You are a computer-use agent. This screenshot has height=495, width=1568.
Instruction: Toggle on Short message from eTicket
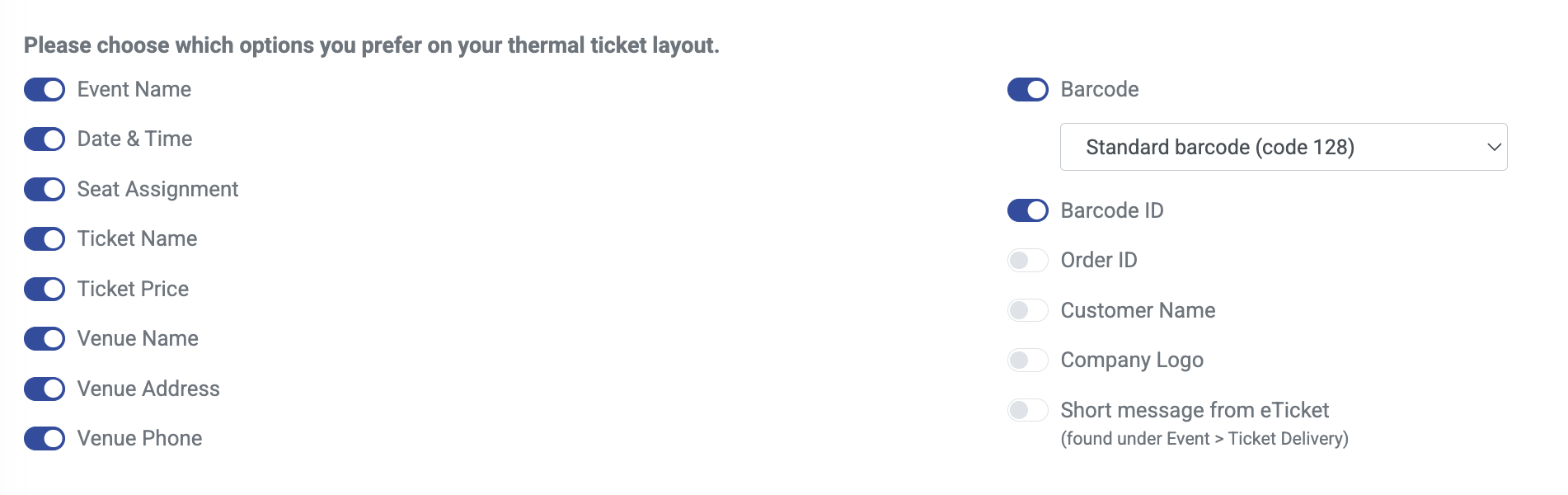pos(1027,410)
